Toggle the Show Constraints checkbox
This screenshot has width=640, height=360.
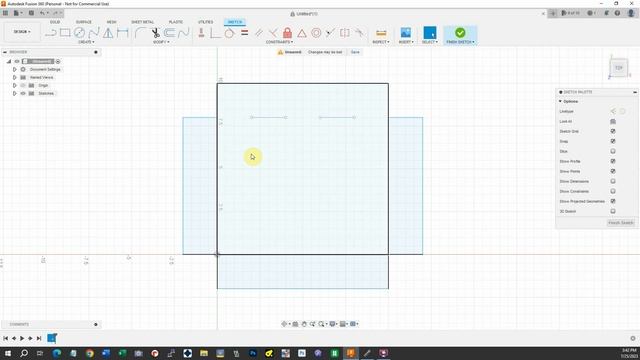[x=613, y=191]
